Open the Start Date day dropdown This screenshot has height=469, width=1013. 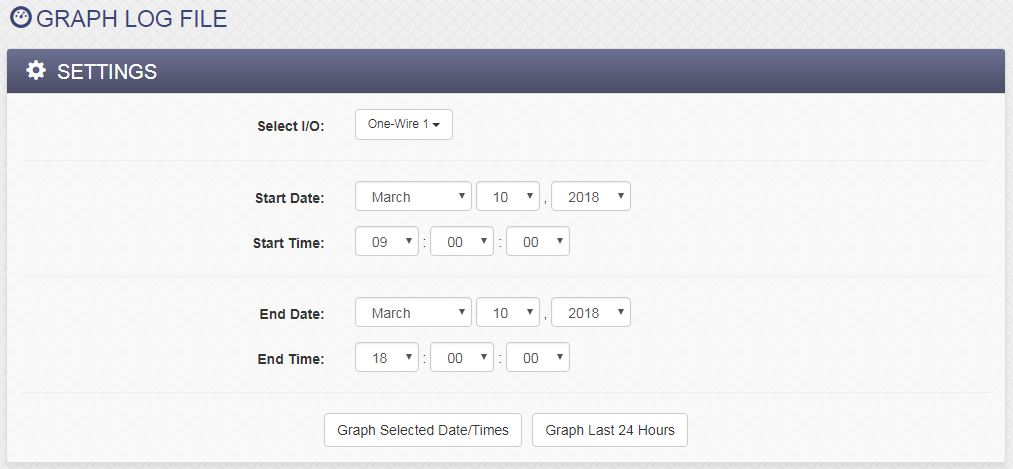click(x=508, y=196)
